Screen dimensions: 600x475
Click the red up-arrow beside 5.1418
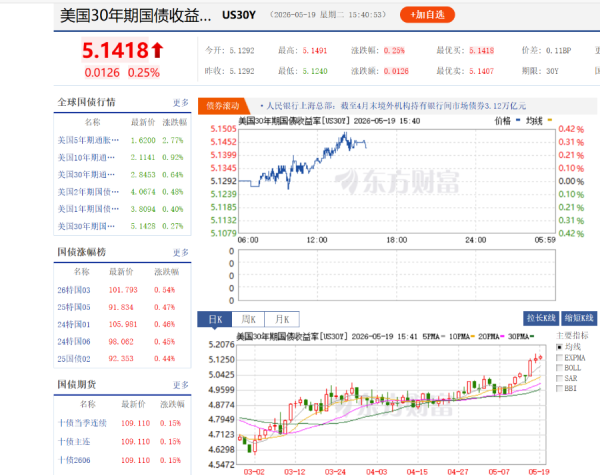pos(157,50)
